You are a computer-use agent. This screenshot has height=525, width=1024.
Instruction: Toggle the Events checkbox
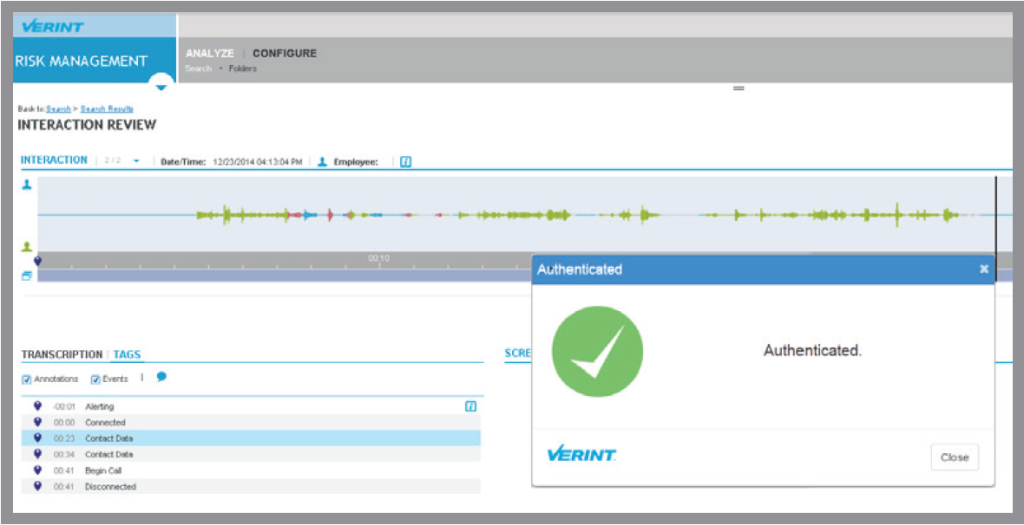point(95,379)
